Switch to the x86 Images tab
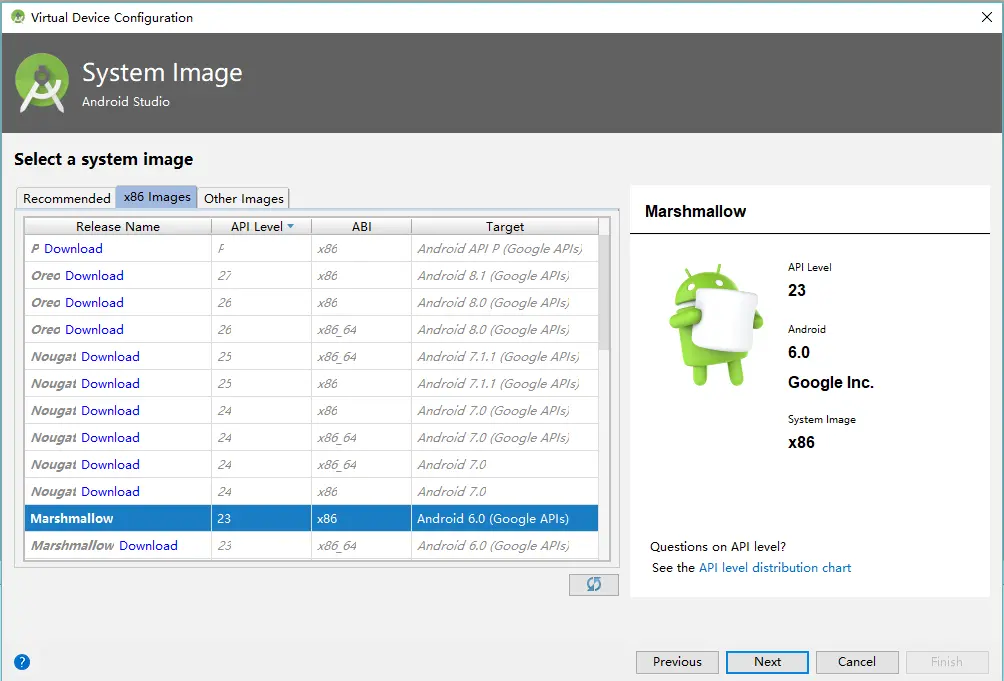 click(x=157, y=197)
